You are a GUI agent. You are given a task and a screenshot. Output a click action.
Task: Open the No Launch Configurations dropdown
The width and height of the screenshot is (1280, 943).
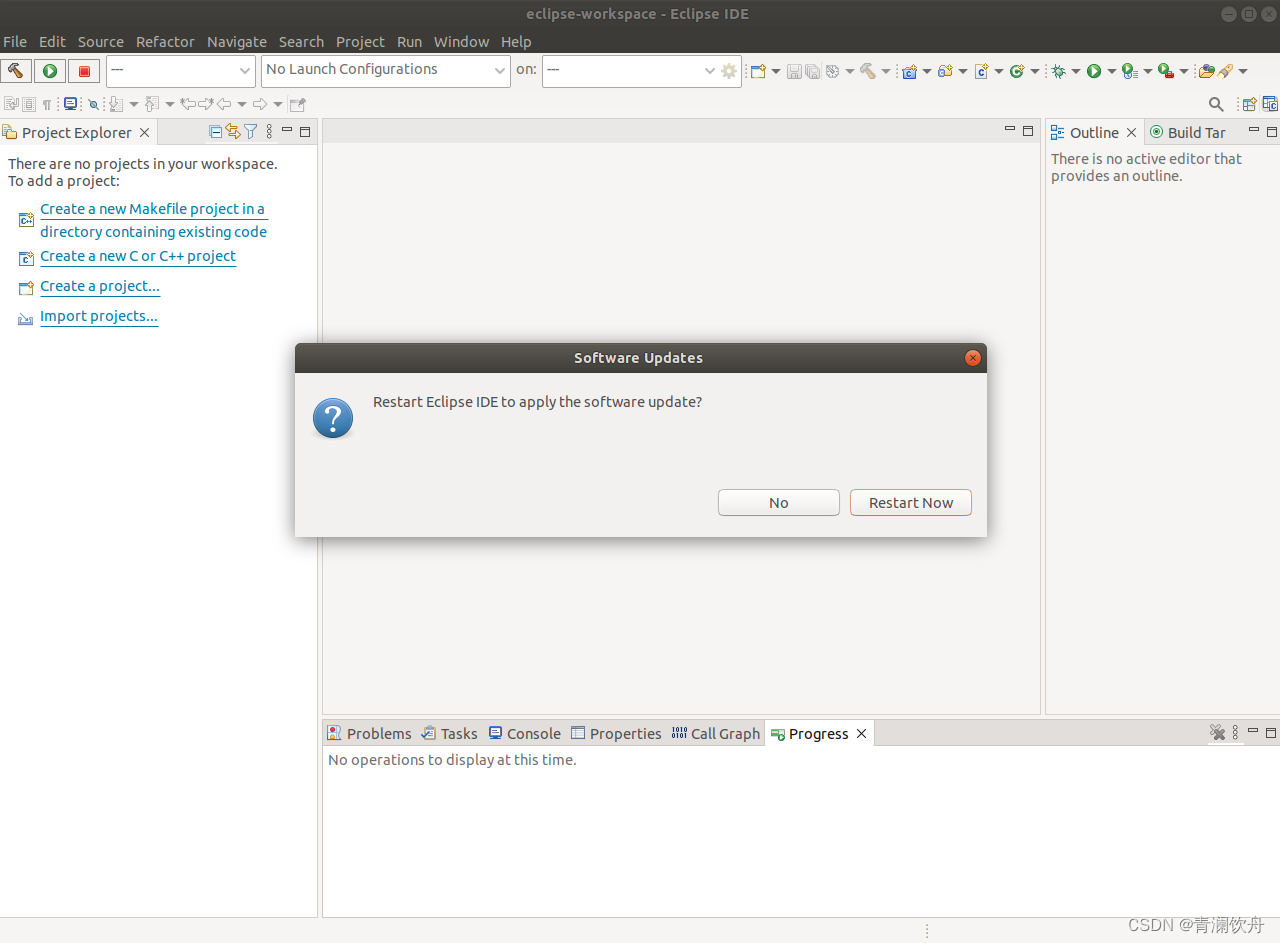[386, 71]
